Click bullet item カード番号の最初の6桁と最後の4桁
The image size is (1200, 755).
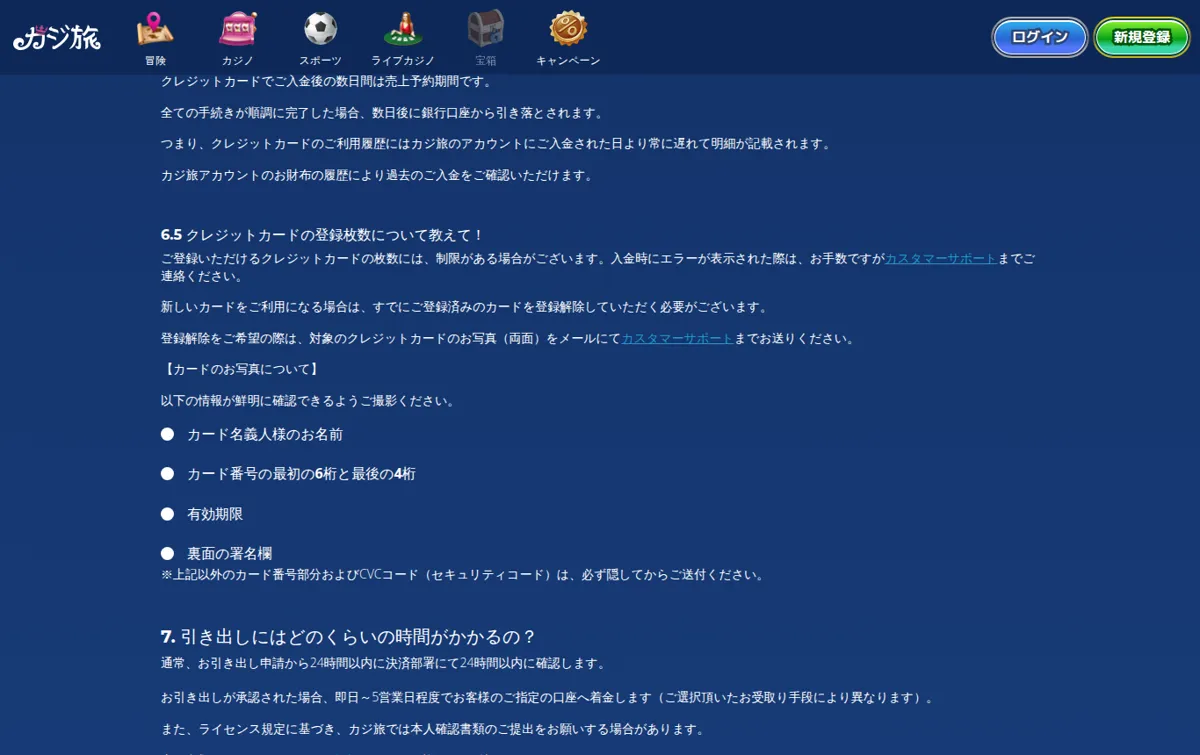(x=301, y=474)
